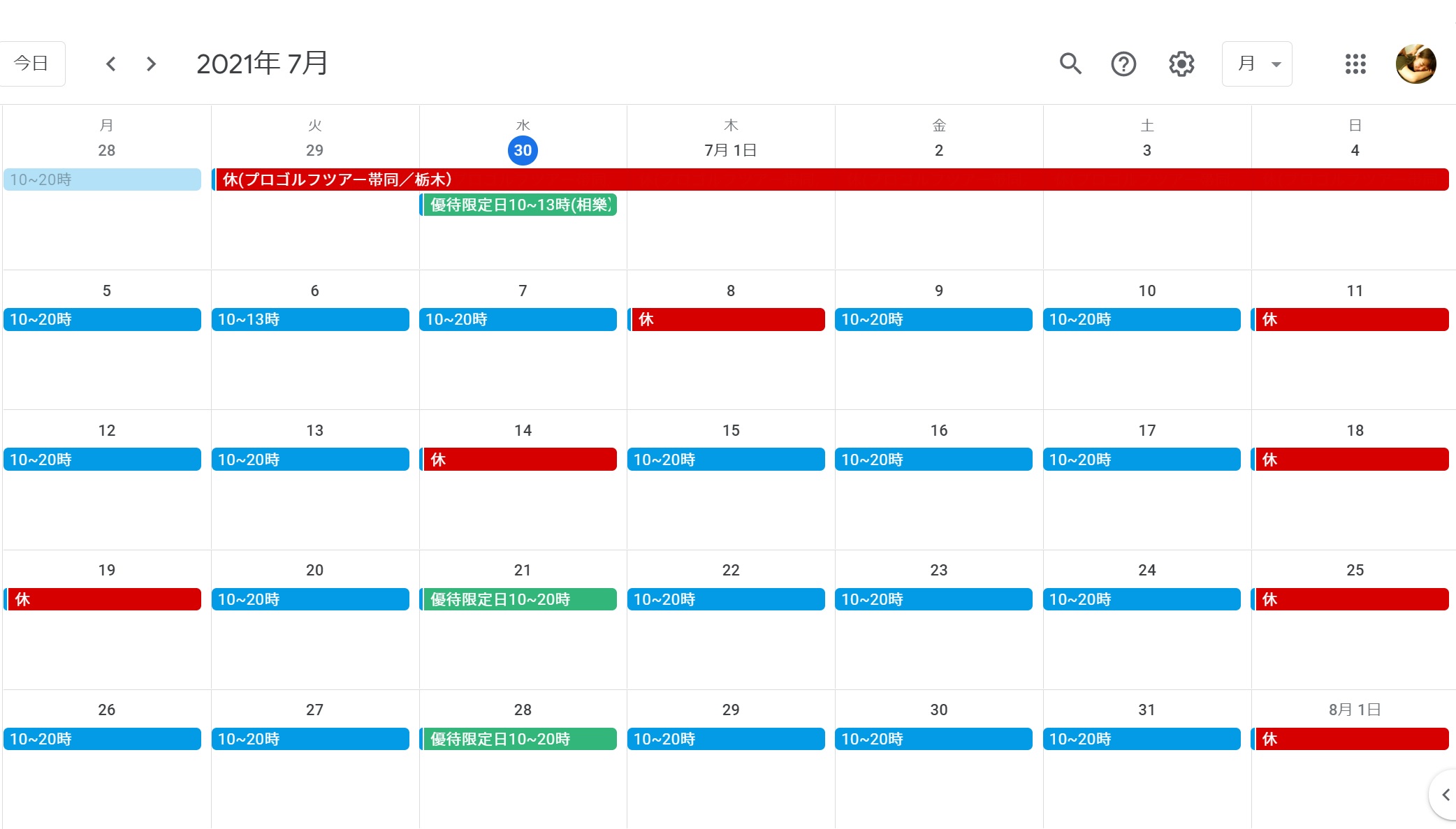Open the 10~20時 event on July 15
1456x829 pixels.
(x=726, y=460)
